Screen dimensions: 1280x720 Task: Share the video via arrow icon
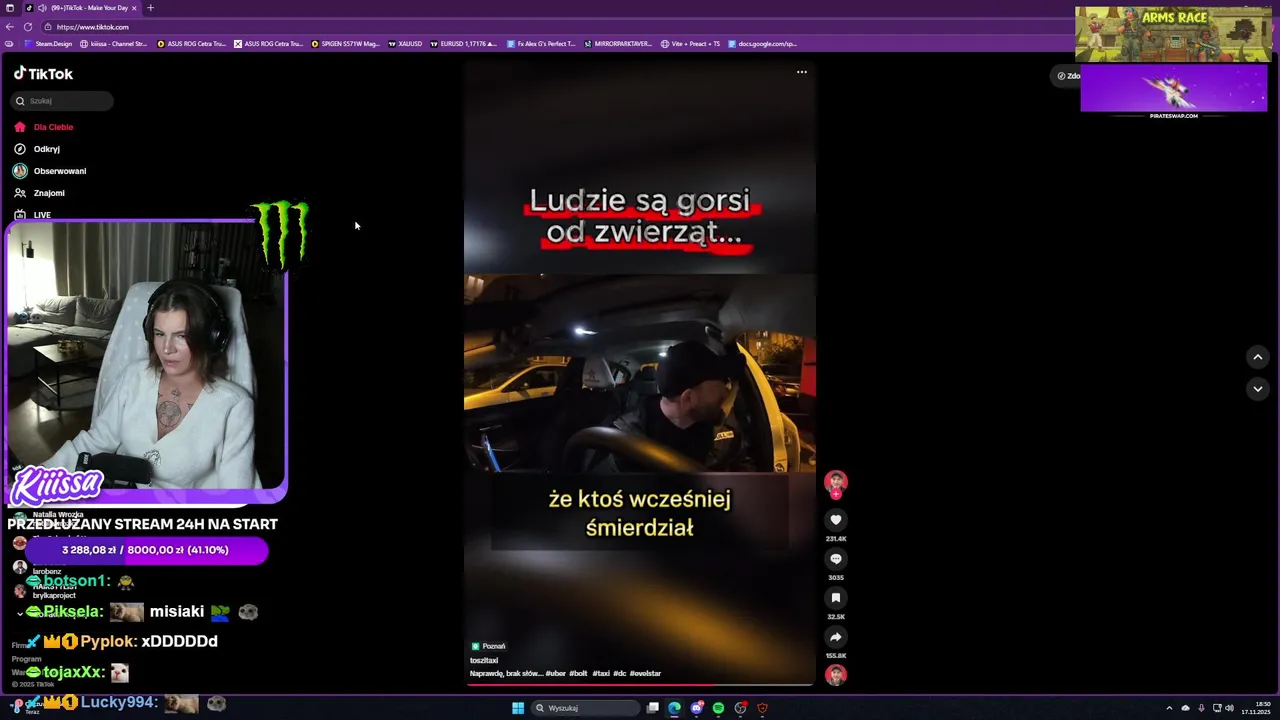[836, 637]
